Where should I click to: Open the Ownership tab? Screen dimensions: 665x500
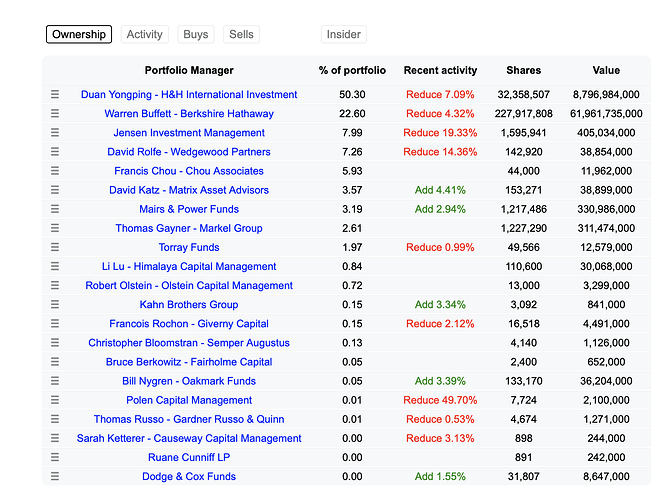click(79, 34)
